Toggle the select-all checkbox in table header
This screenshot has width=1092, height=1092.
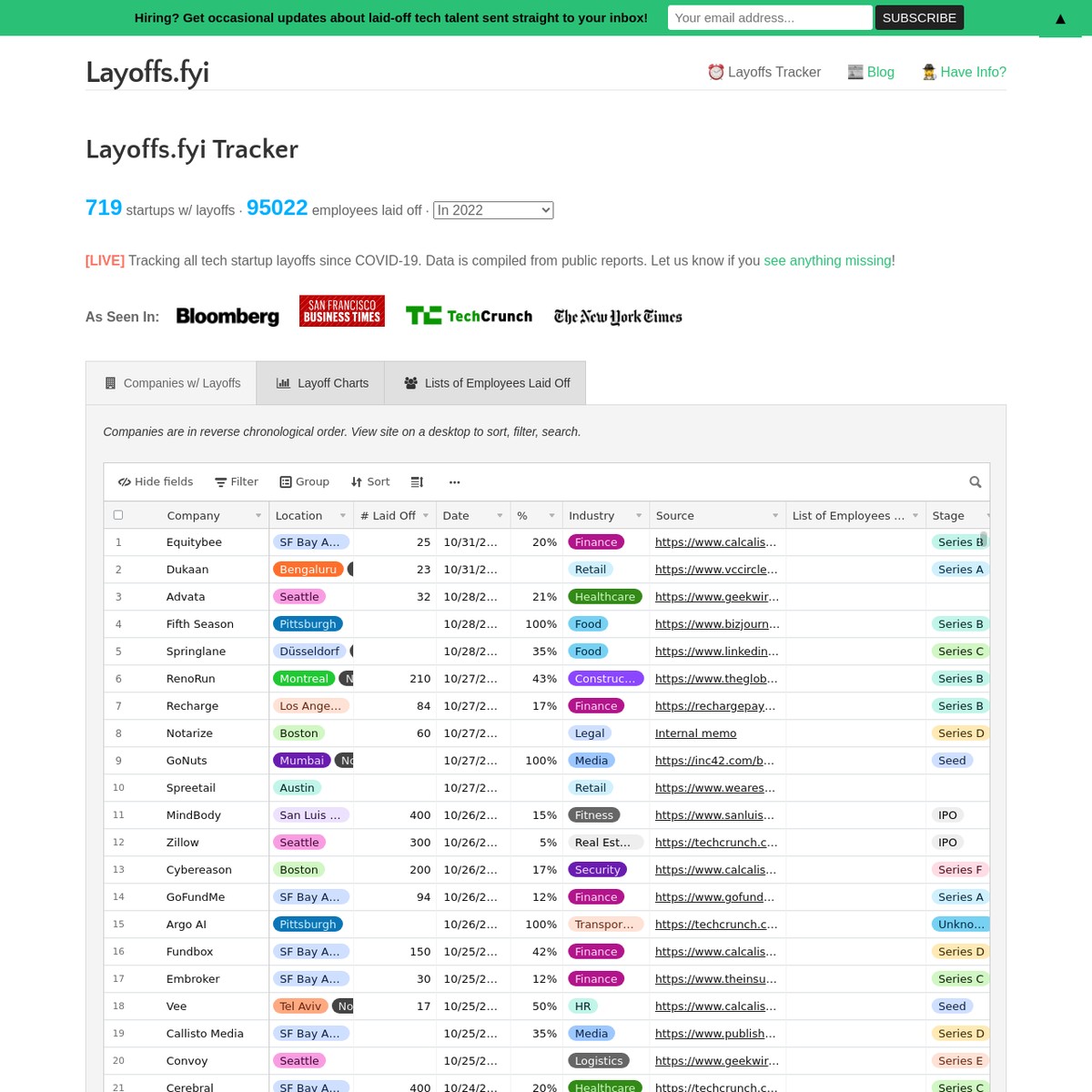118,515
